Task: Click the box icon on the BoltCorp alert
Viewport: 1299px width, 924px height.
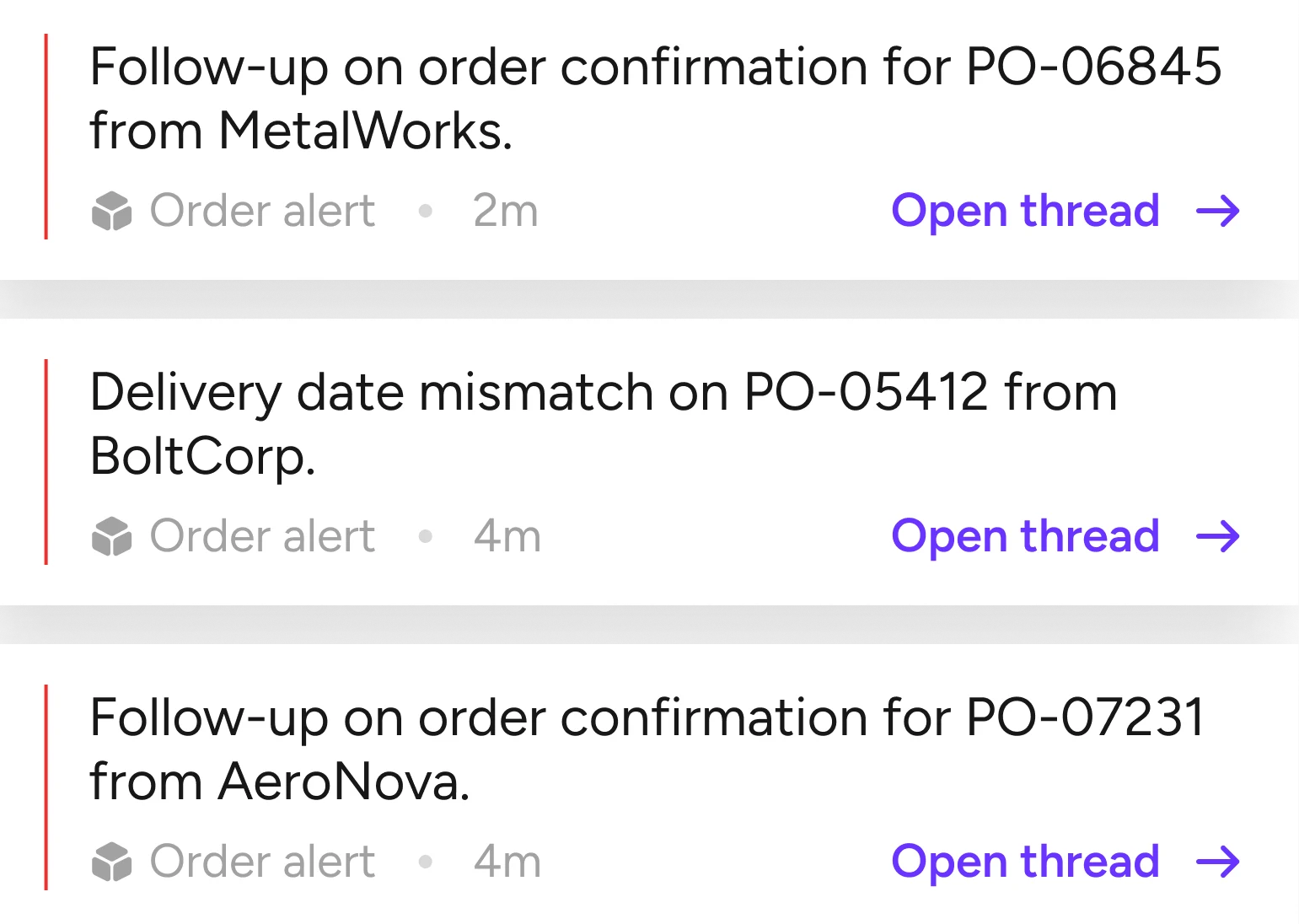Action: pos(111,536)
